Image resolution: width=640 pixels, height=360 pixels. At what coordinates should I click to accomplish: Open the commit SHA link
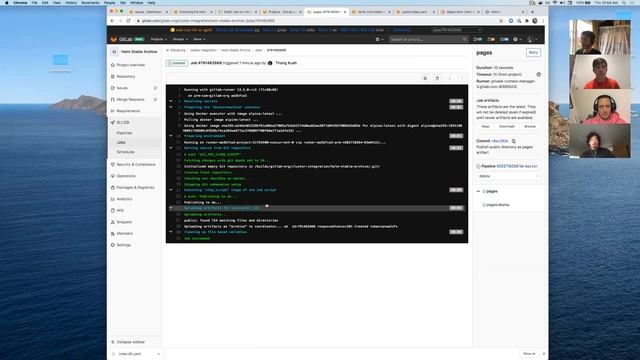pos(500,141)
